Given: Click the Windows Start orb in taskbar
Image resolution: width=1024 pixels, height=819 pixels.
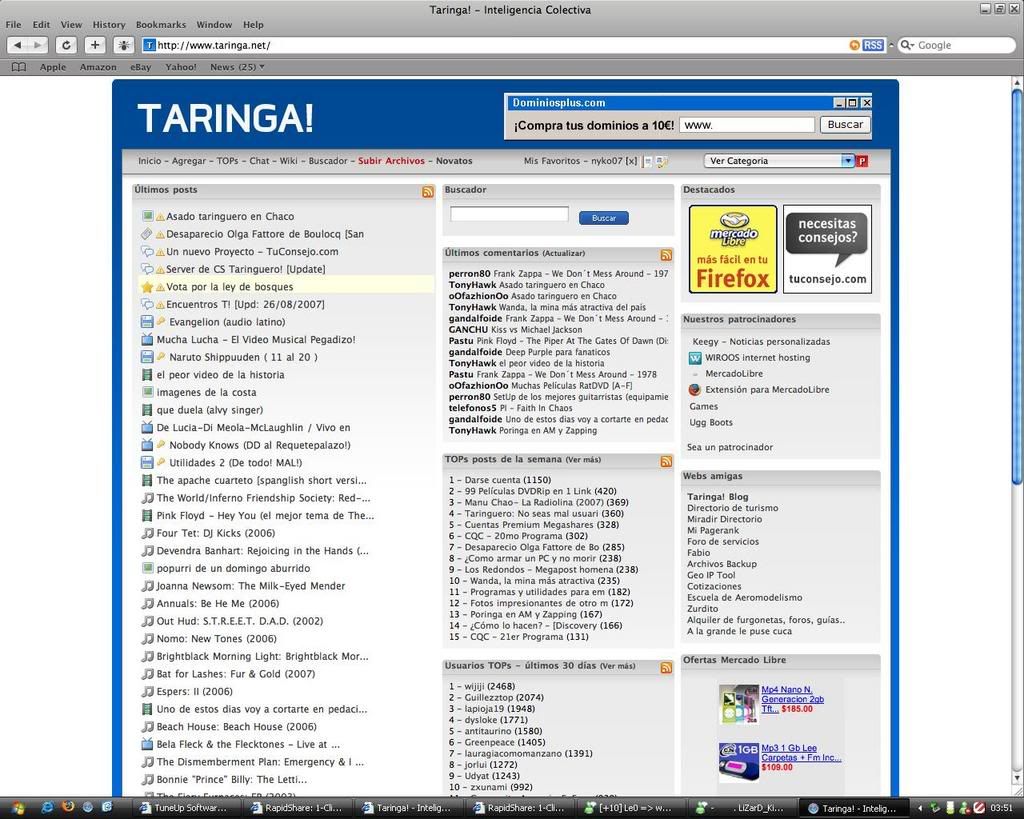Looking at the screenshot, I should point(16,808).
